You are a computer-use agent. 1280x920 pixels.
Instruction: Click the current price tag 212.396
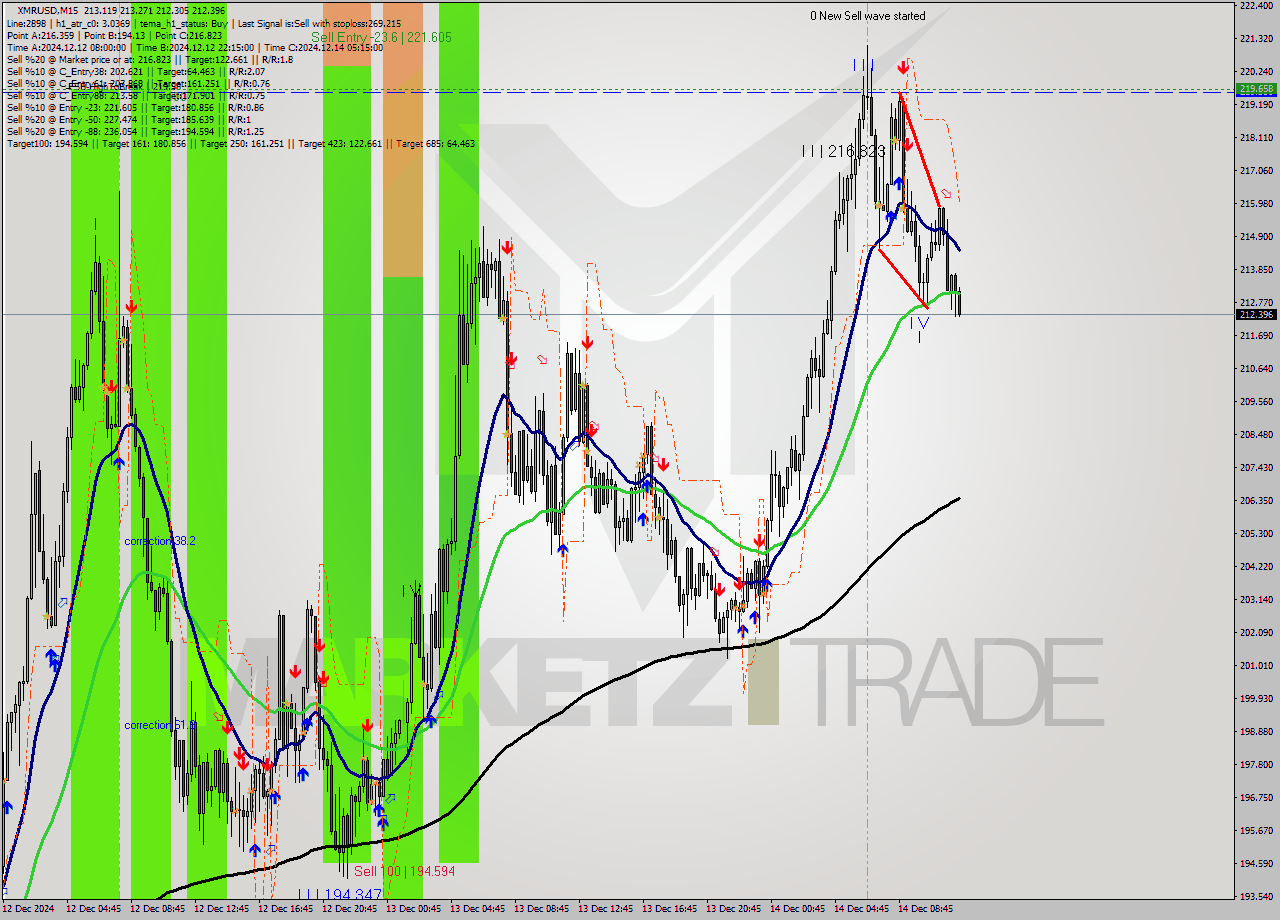(x=1256, y=314)
